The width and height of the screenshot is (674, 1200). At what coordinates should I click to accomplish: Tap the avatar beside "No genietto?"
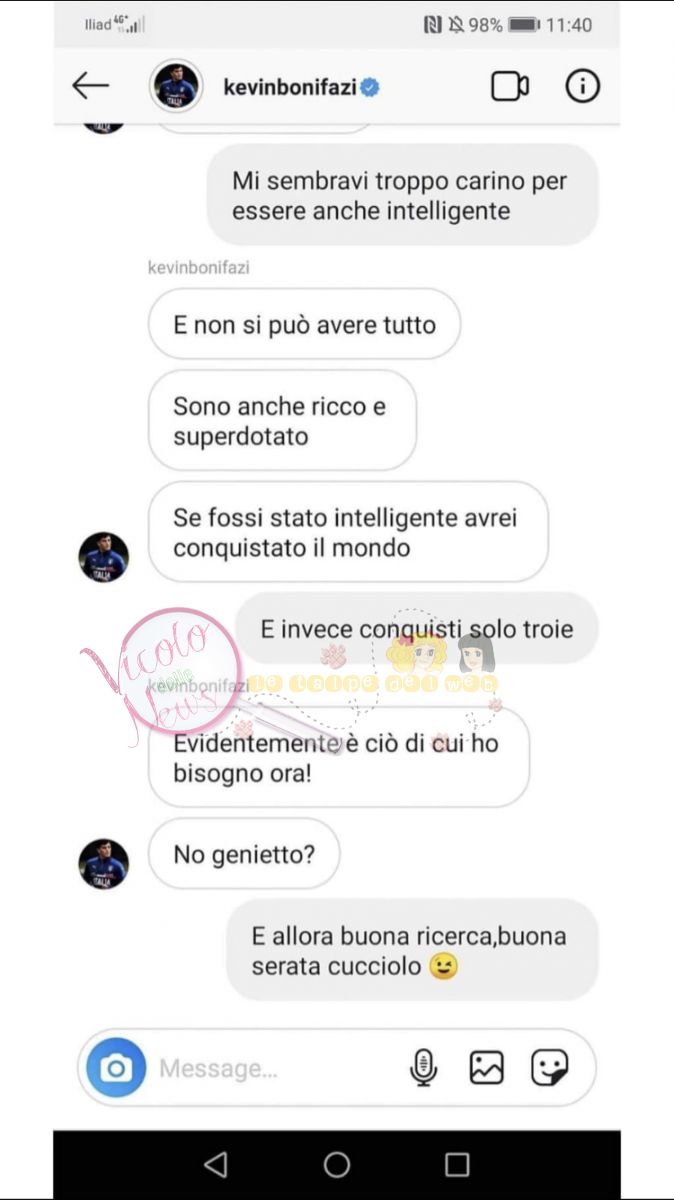click(104, 864)
